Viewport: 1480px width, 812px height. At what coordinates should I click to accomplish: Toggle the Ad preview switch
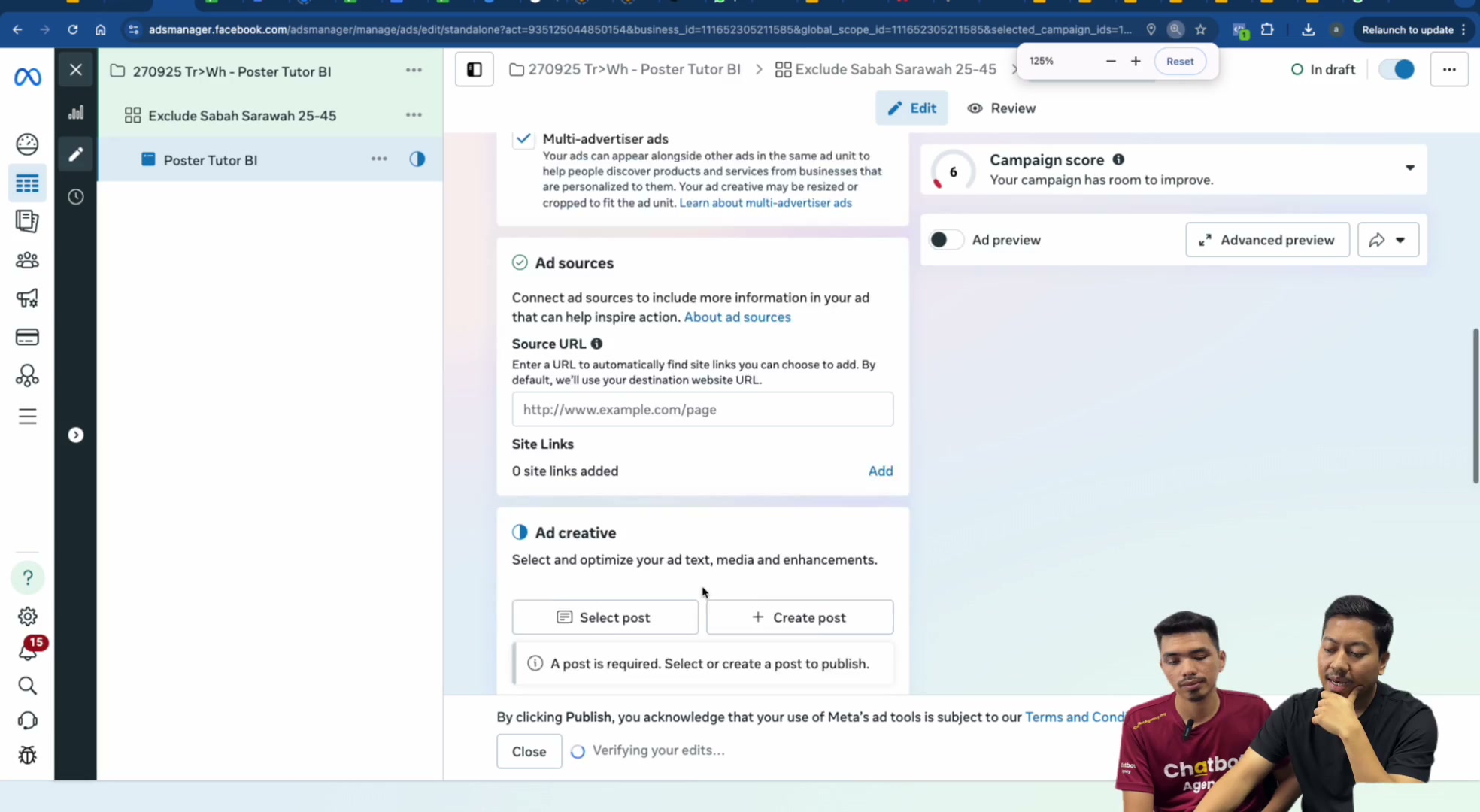pos(946,240)
